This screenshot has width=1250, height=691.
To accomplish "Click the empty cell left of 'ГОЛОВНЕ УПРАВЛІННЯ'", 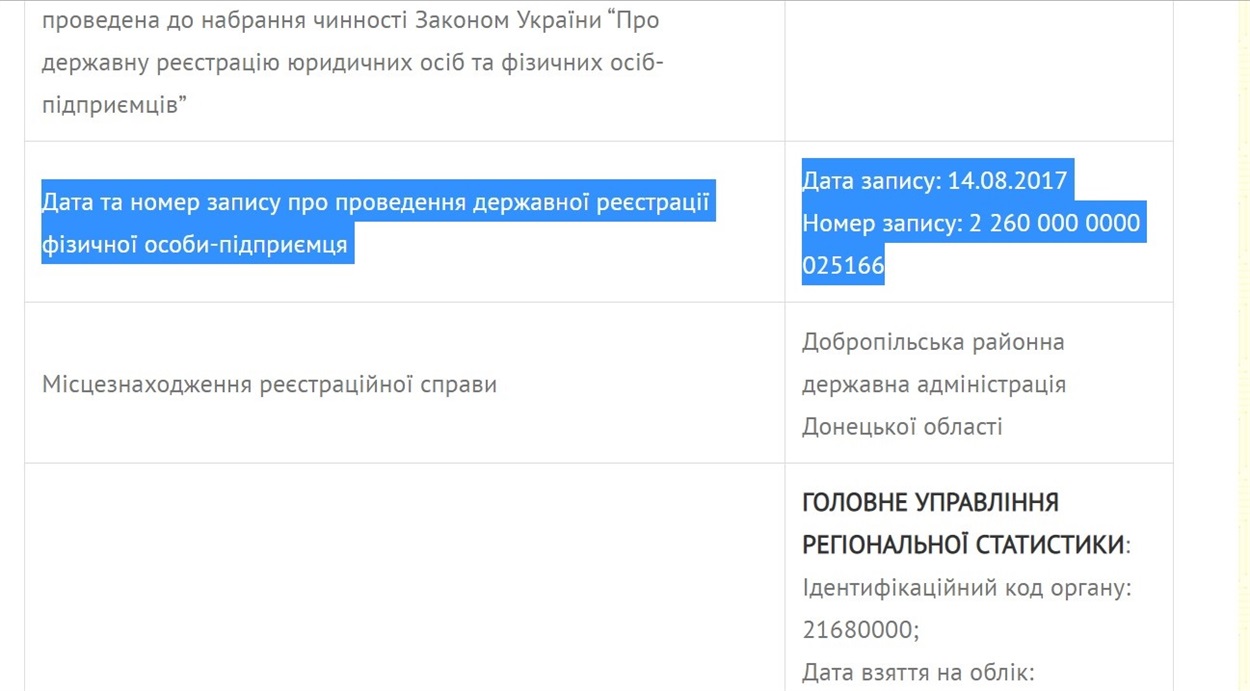I will 404,577.
